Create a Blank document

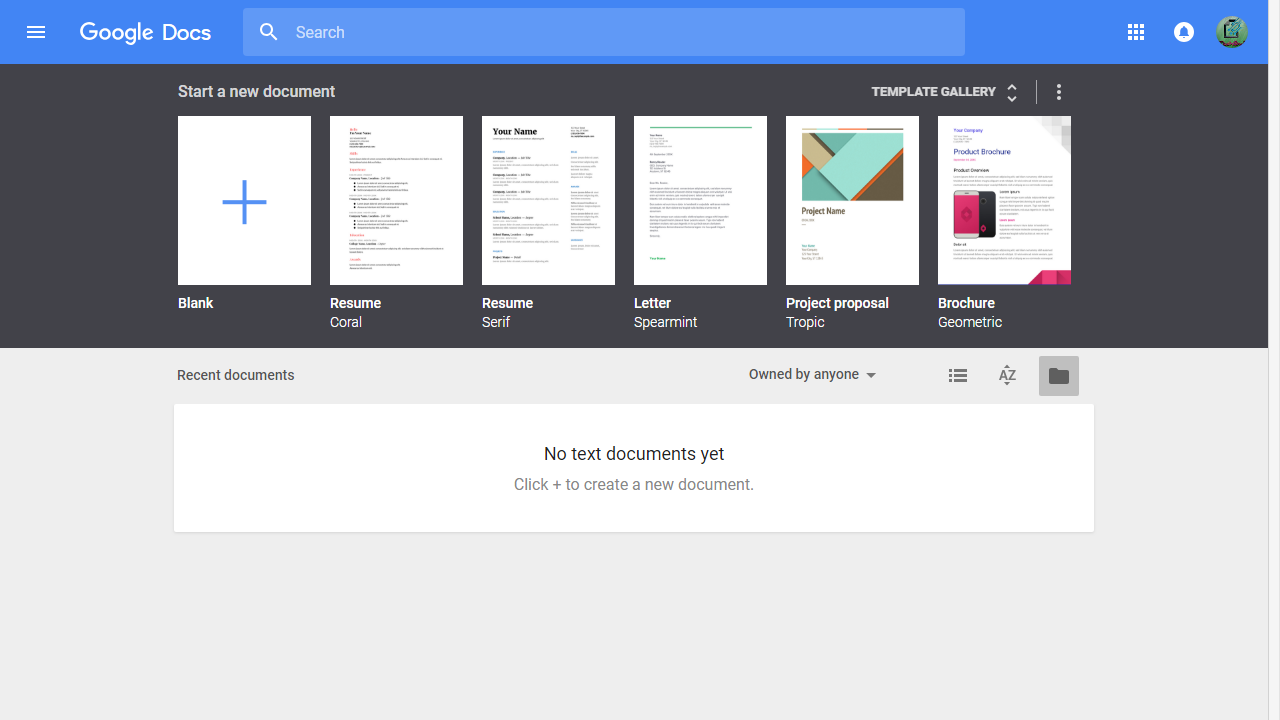(244, 200)
